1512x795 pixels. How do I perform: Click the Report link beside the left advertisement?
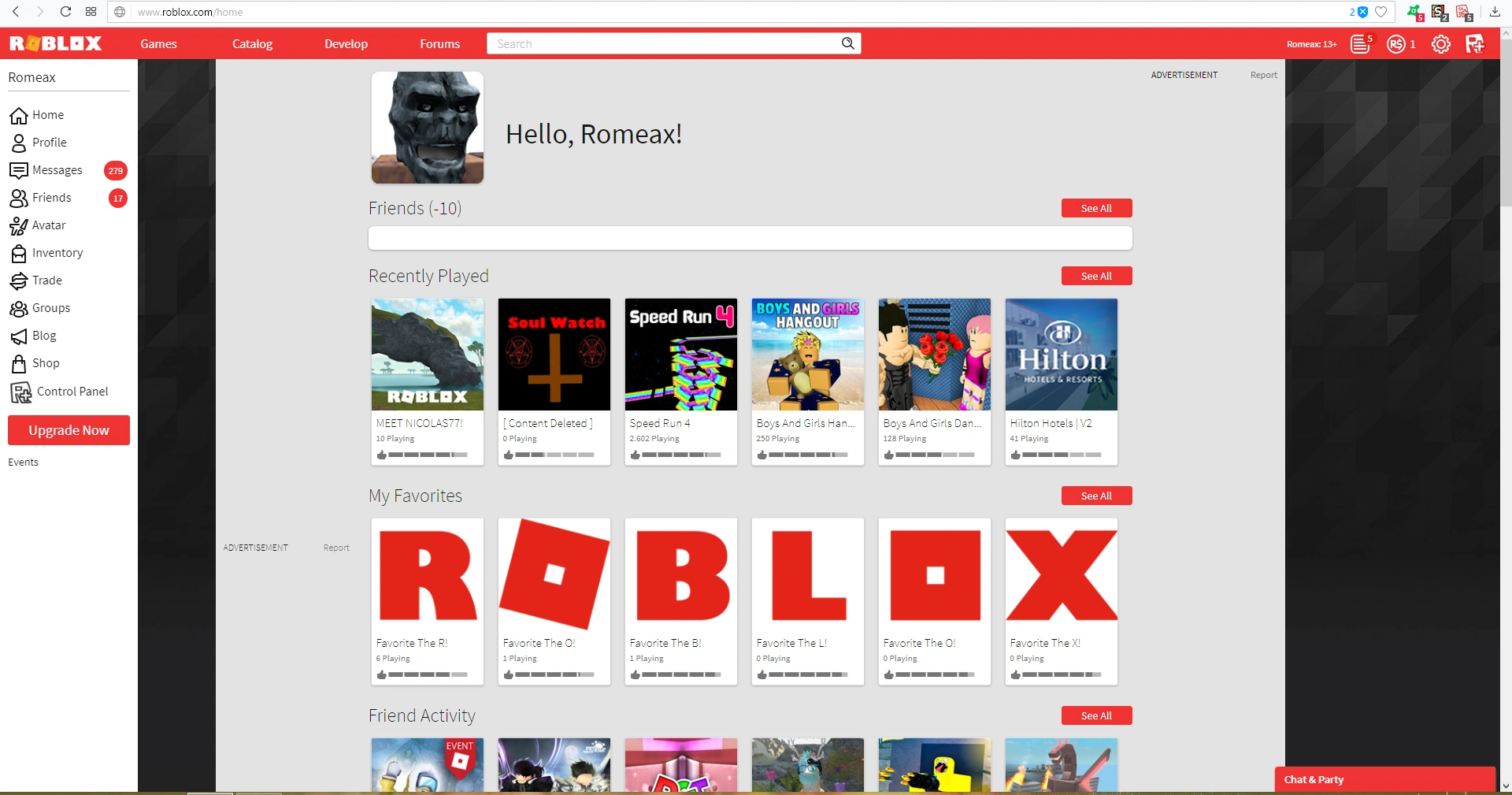point(336,548)
